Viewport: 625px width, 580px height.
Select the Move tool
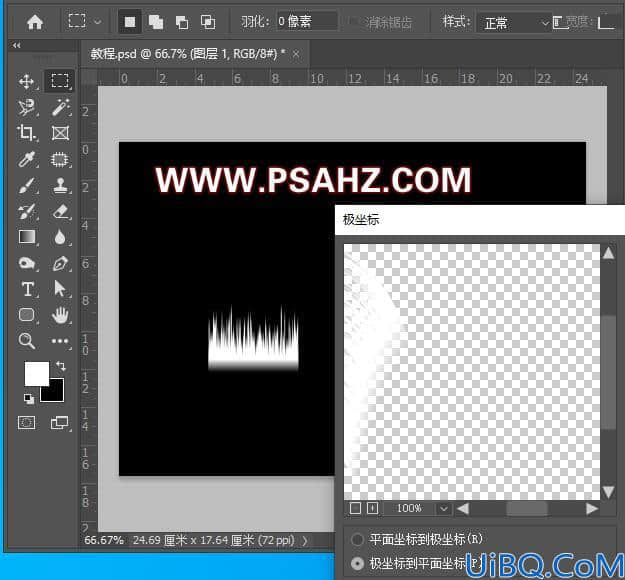[x=26, y=81]
